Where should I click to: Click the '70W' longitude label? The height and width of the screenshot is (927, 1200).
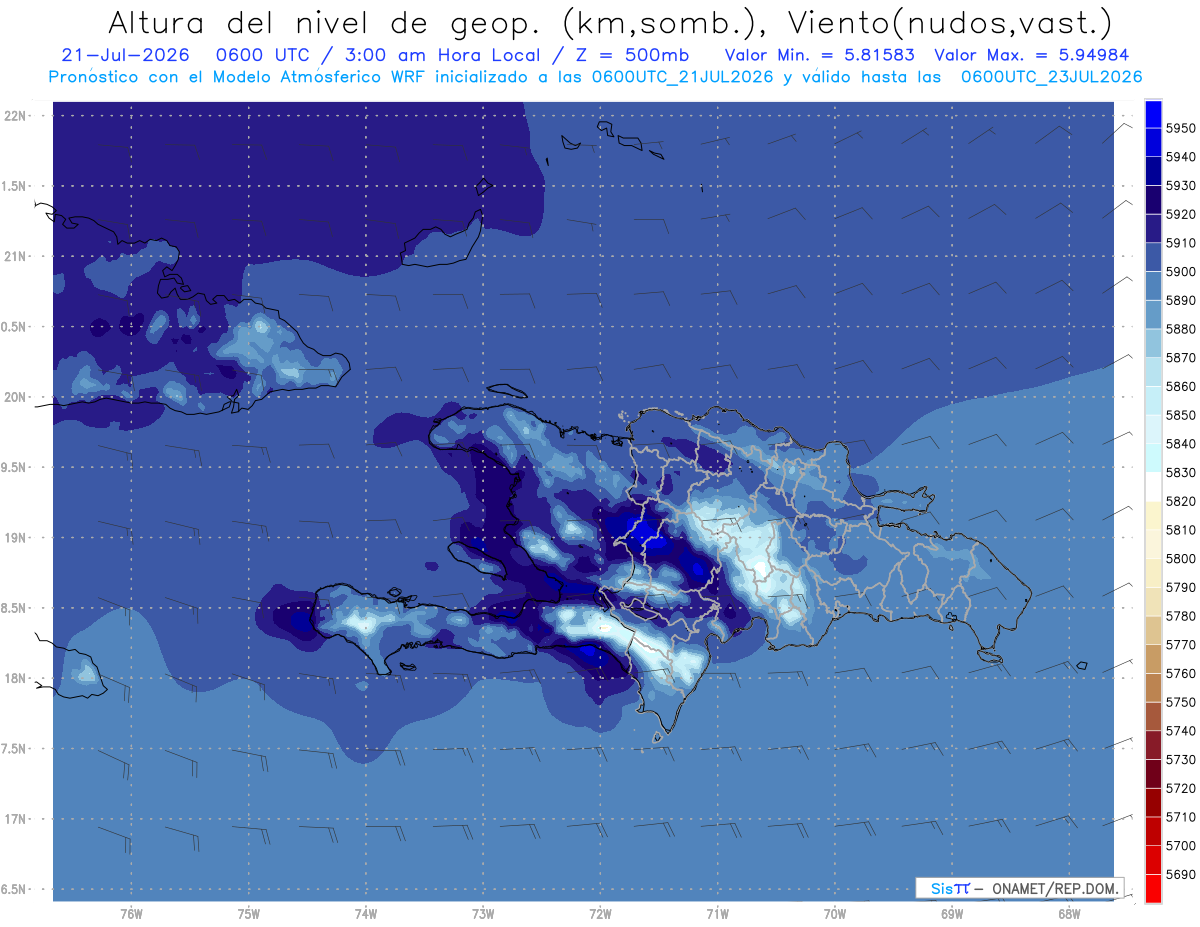835,913
